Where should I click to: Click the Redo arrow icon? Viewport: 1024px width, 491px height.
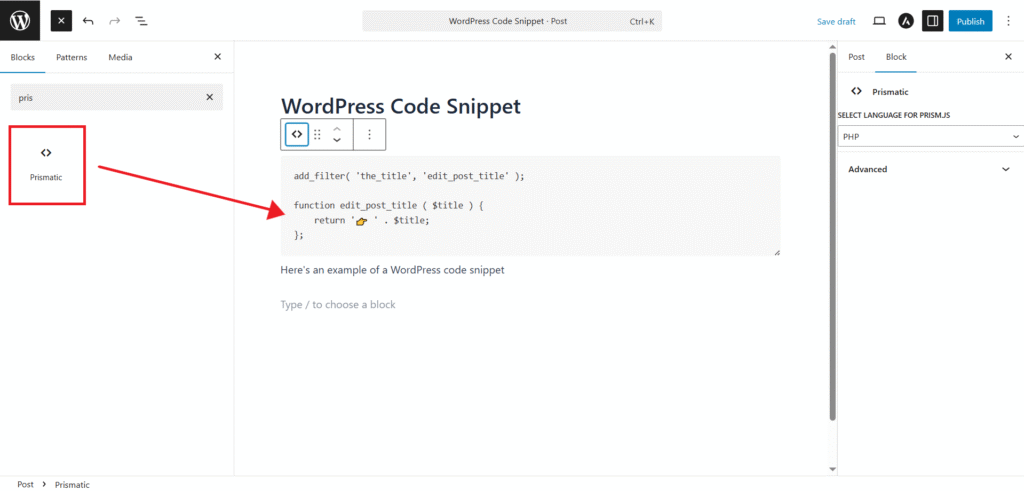[114, 21]
